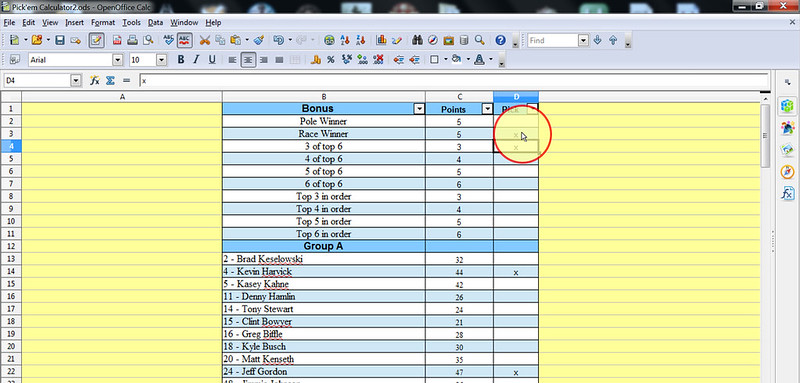This screenshot has width=800, height=383.
Task: Open the Function Wizard fx button
Action: [94, 80]
